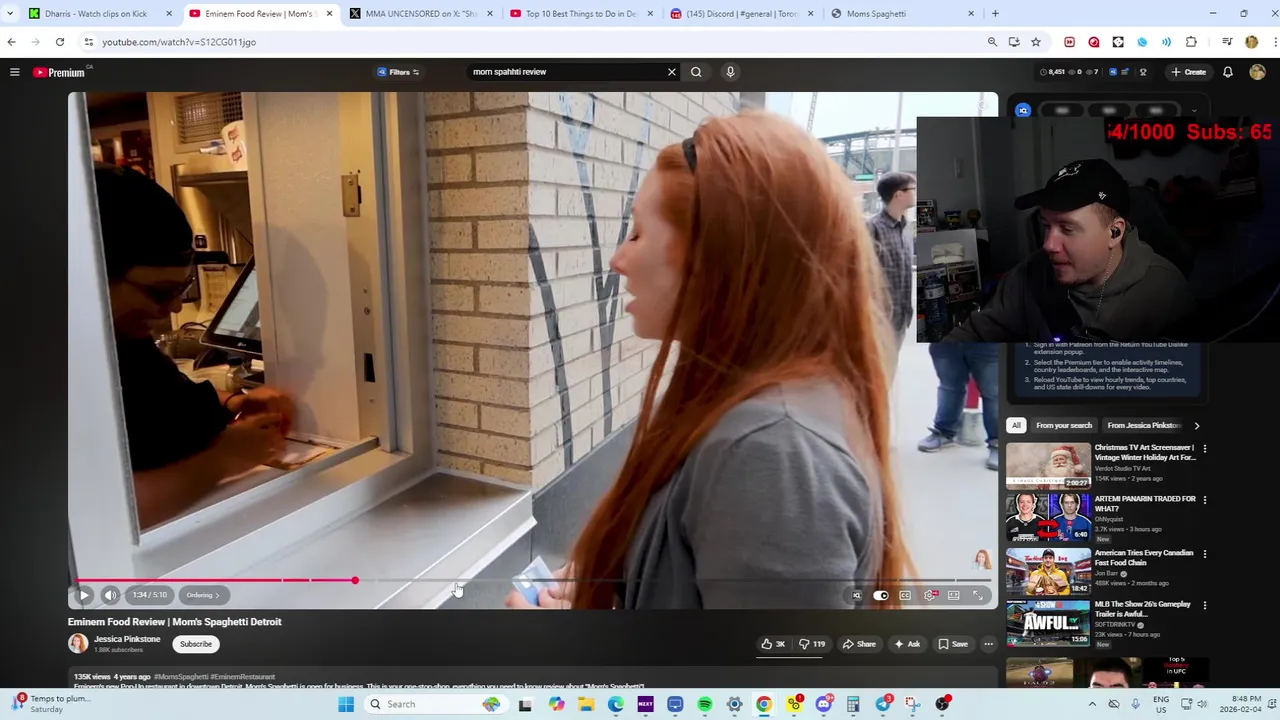The height and width of the screenshot is (720, 1280).
Task: Open the Windows Start menu
Action: 346,704
